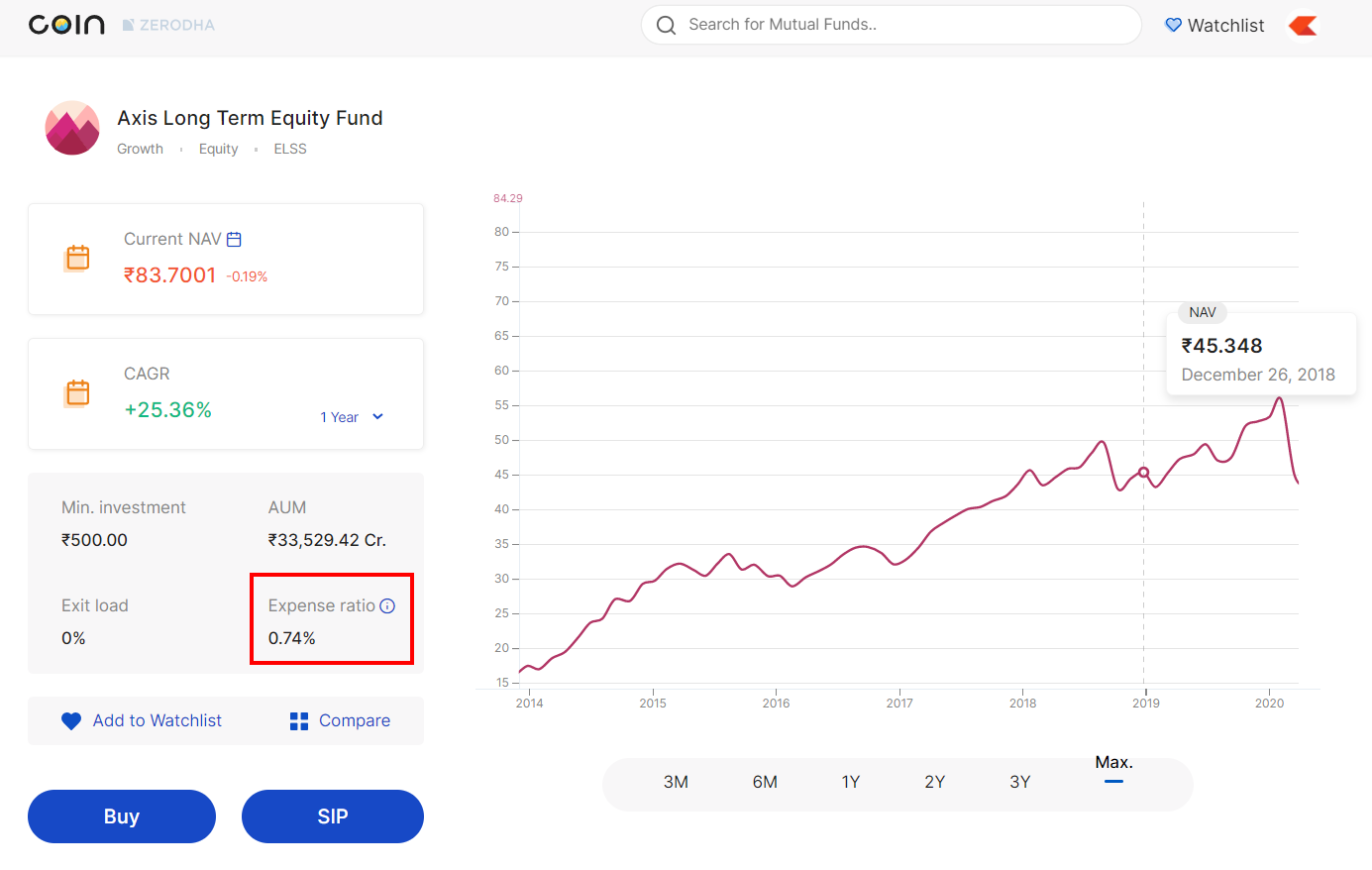This screenshot has width=1372, height=870.
Task: Click the NAV value ₹83.7001
Action: [x=169, y=274]
